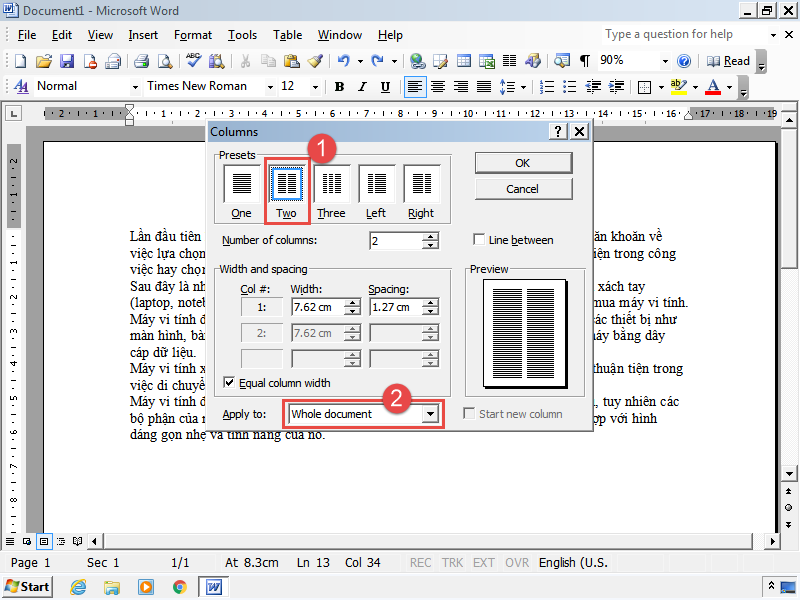Click the Columns toolbar icon
Screen dimensions: 800x600
coord(509,61)
